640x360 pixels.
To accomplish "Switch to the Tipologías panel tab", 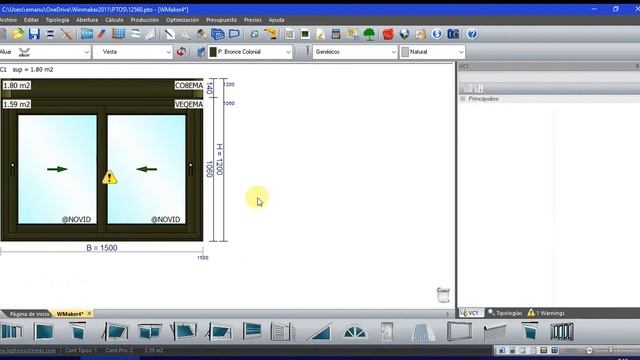I will pyautogui.click(x=505, y=313).
